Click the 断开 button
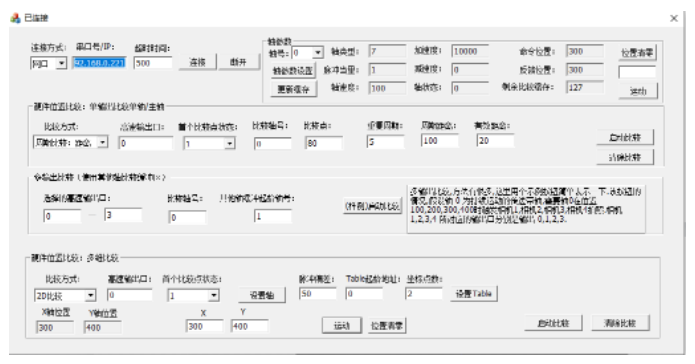This screenshot has height=364, width=695. pos(238,62)
